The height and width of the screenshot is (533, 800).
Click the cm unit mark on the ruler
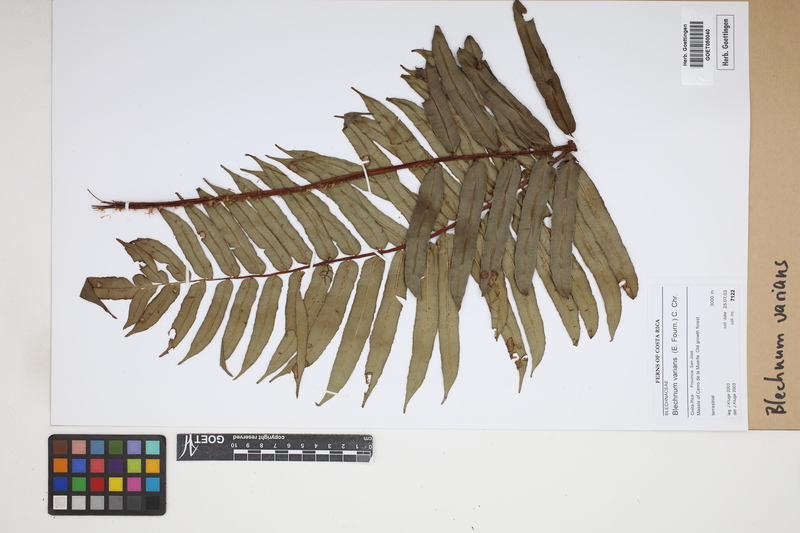pyautogui.click(x=366, y=439)
